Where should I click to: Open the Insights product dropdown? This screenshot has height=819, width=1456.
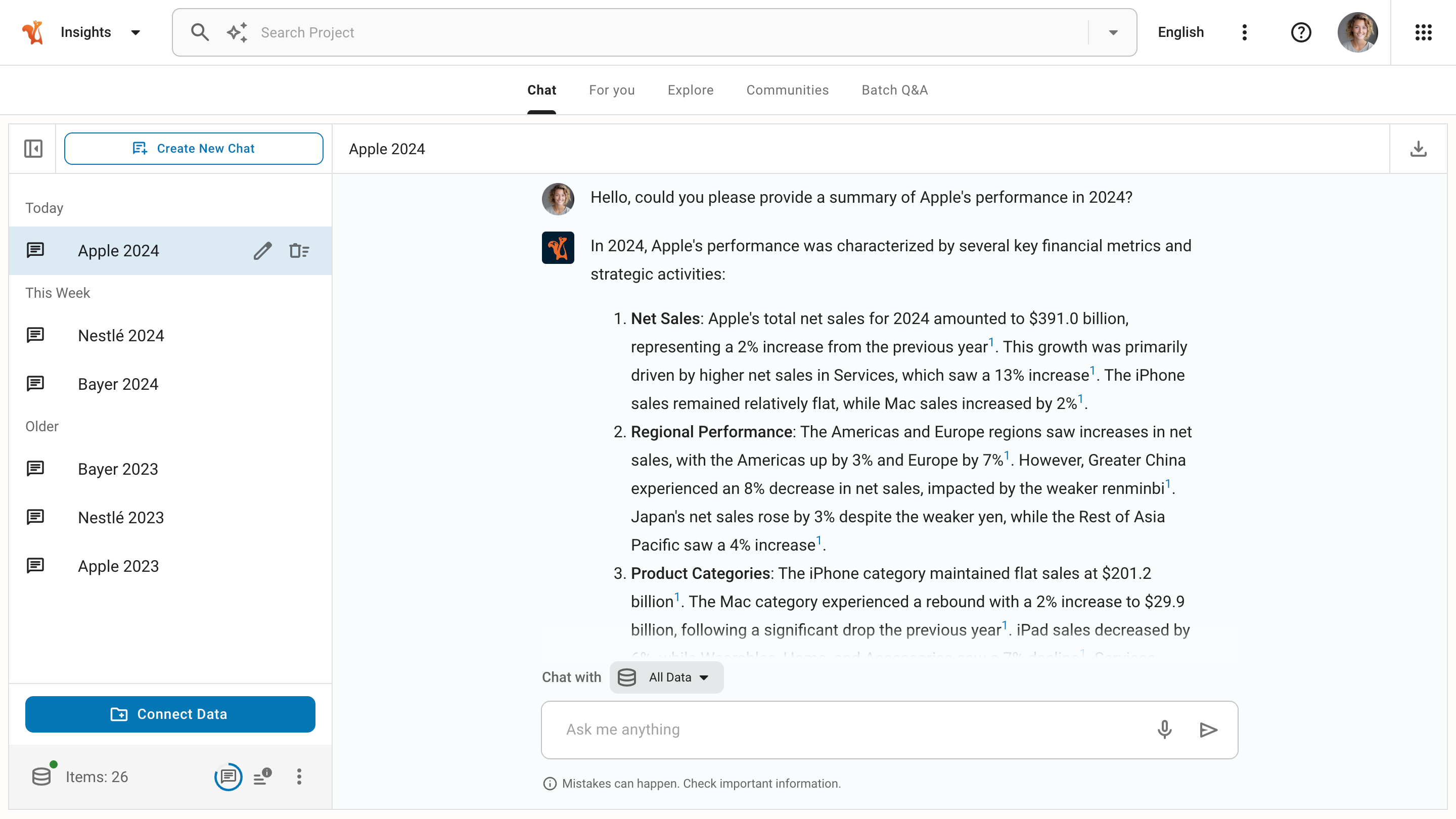135,32
